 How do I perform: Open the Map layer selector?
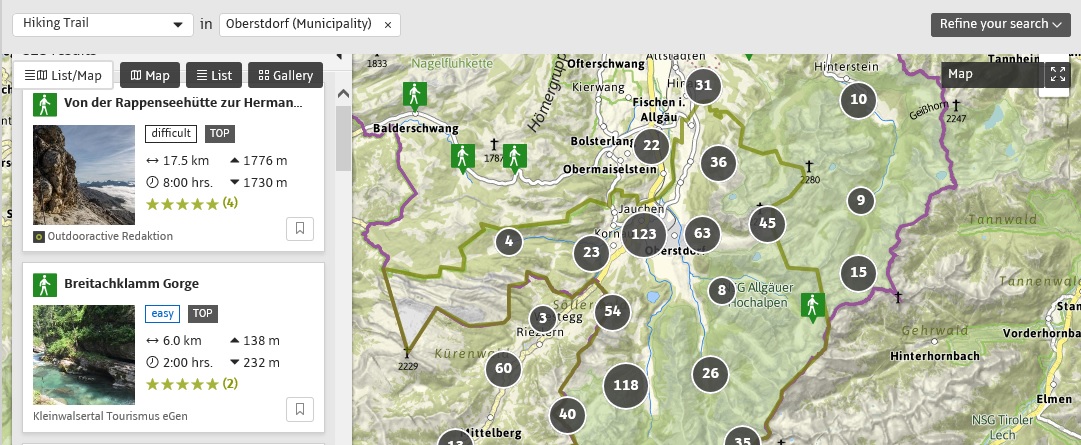[x=991, y=75]
